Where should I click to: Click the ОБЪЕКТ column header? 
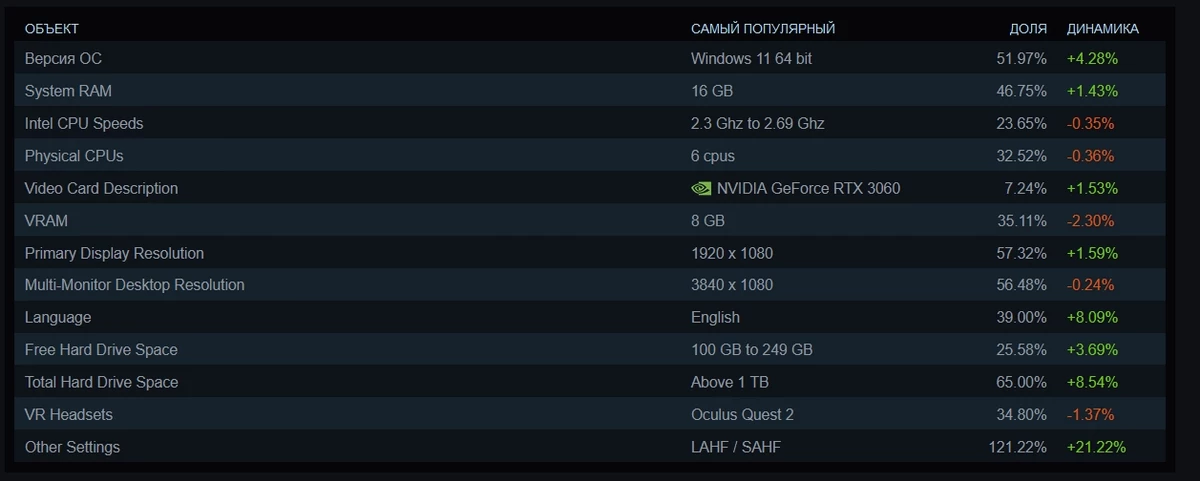52,29
